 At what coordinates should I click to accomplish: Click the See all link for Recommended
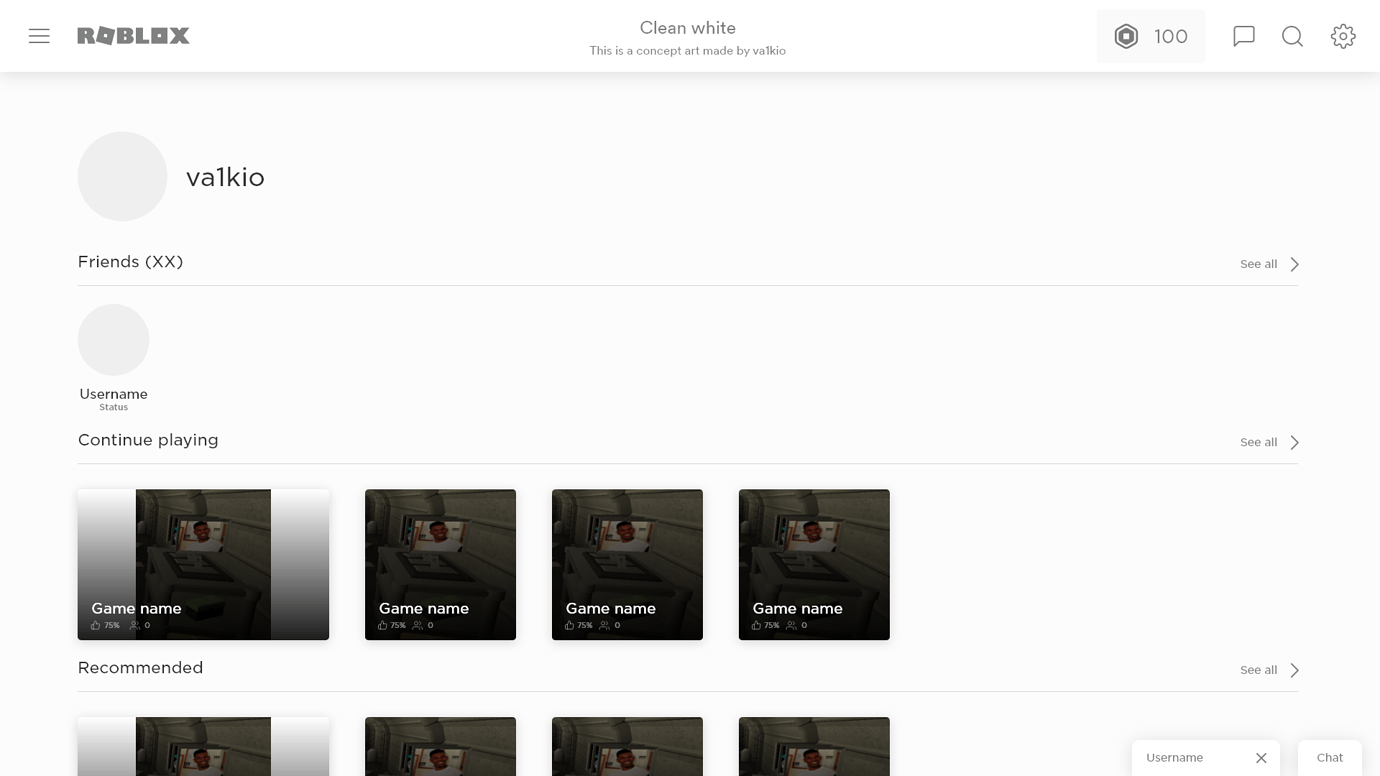tap(1258, 670)
